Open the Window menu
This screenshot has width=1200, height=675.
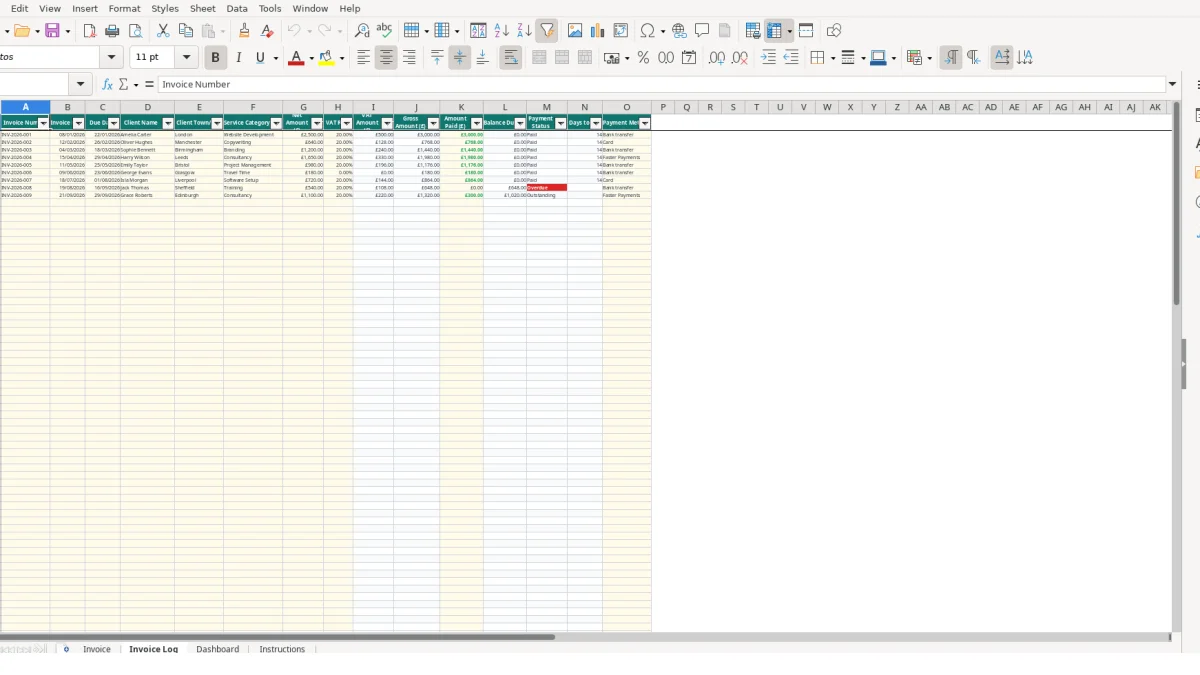click(x=310, y=8)
